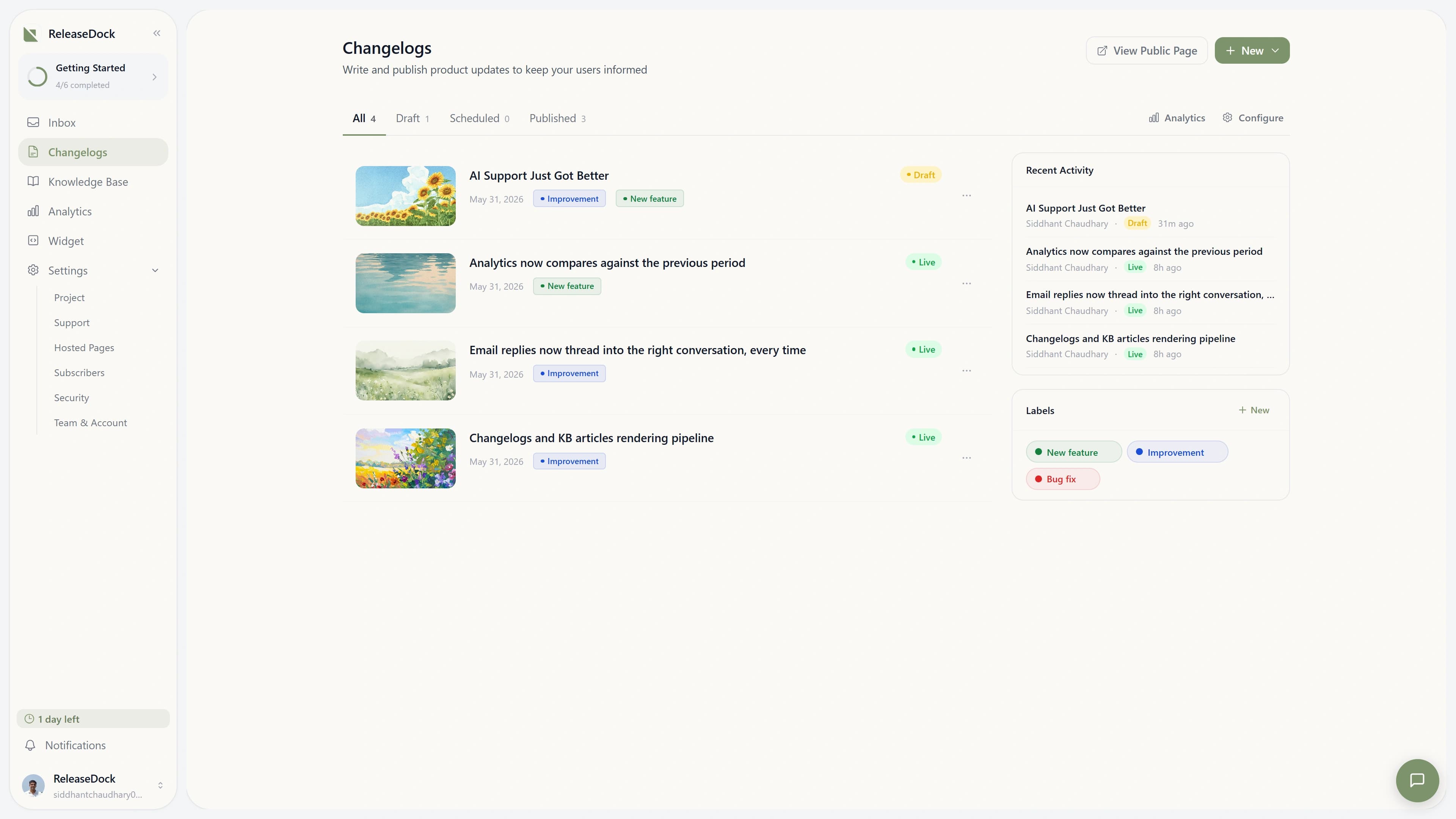Click the Draft status badge on AI Support
Image resolution: width=1456 pixels, height=819 pixels.
coord(921,175)
